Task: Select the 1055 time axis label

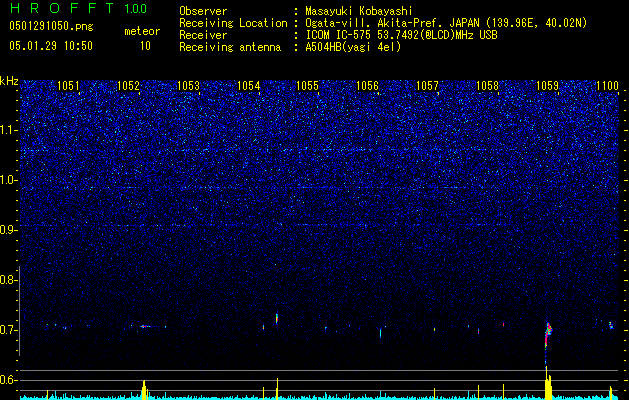Action: (x=307, y=86)
